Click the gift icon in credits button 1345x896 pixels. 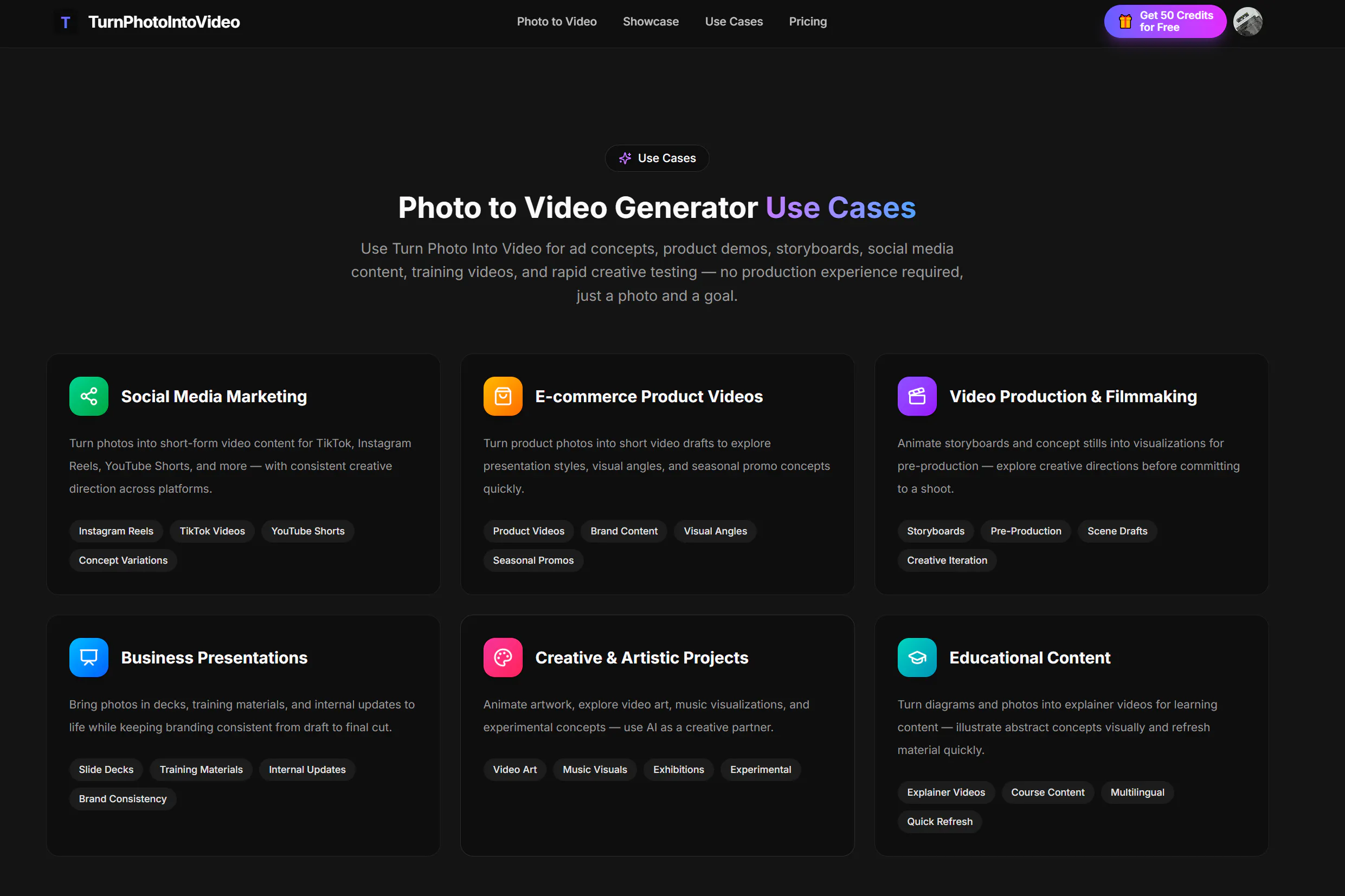click(x=1125, y=22)
